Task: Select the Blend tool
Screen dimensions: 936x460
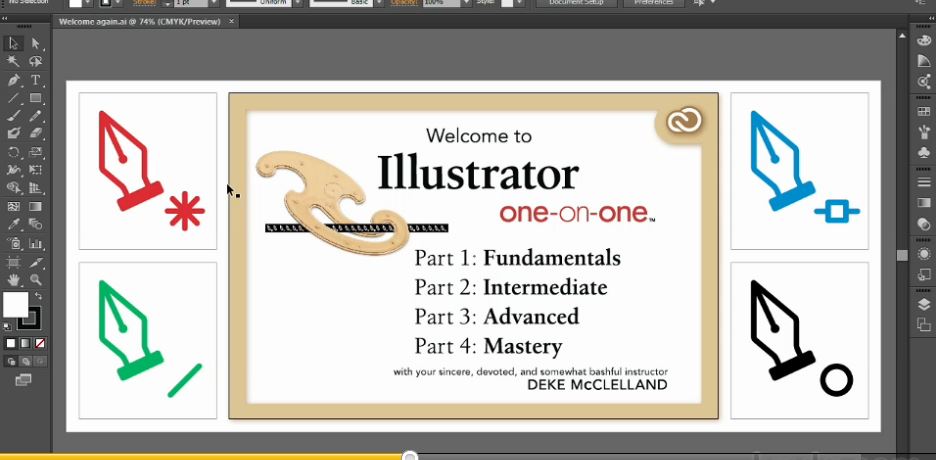Action: pyautogui.click(x=35, y=225)
